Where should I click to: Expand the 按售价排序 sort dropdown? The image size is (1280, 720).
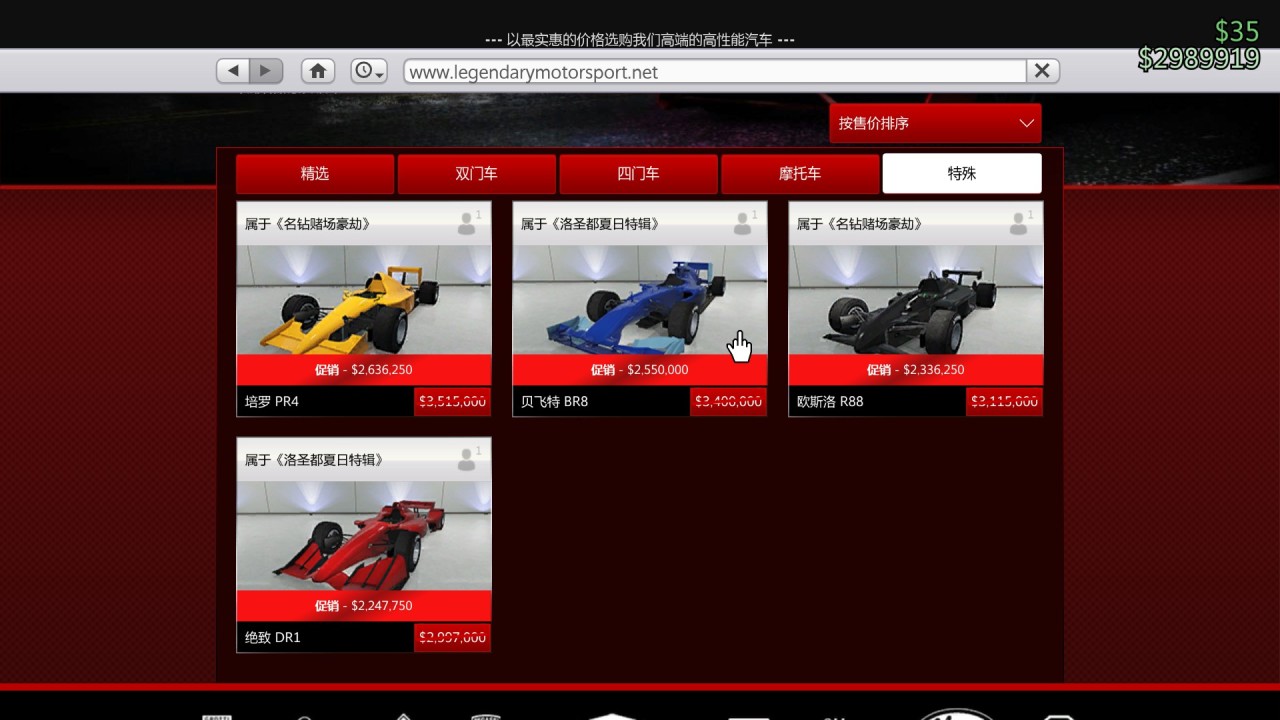pyautogui.click(x=935, y=123)
